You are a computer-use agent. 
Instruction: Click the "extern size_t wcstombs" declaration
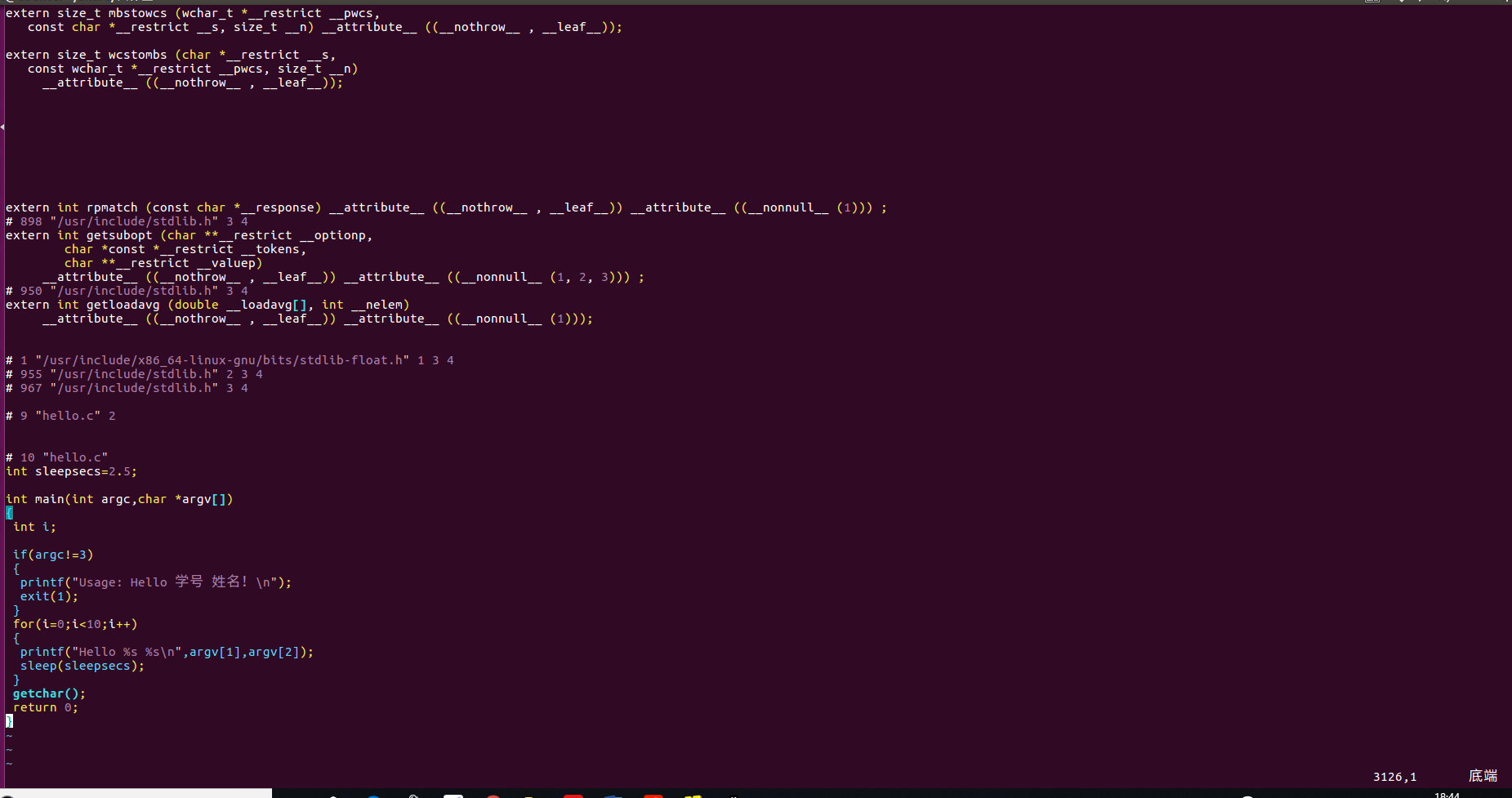pyautogui.click(x=171, y=55)
